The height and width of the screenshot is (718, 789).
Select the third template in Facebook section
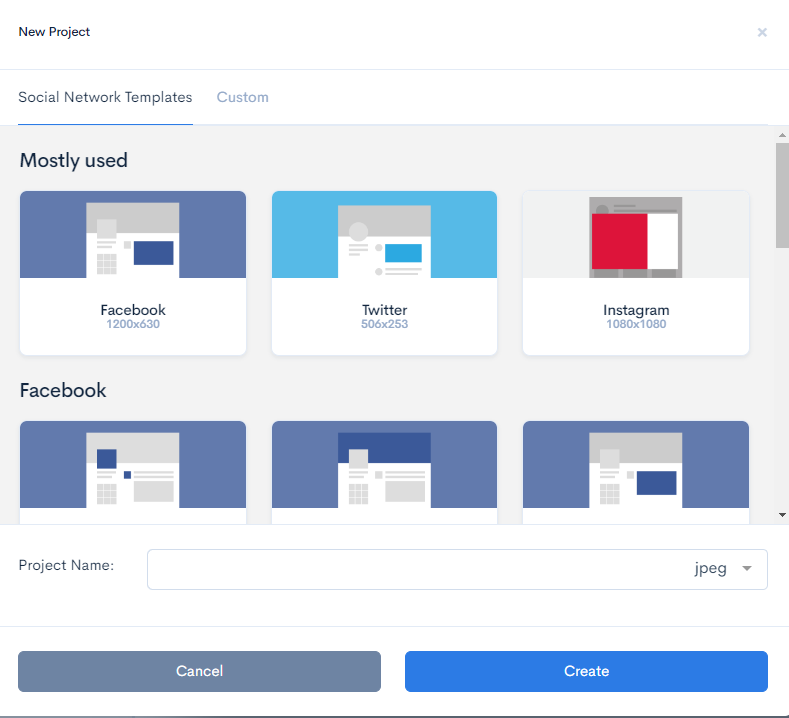[x=635, y=465]
